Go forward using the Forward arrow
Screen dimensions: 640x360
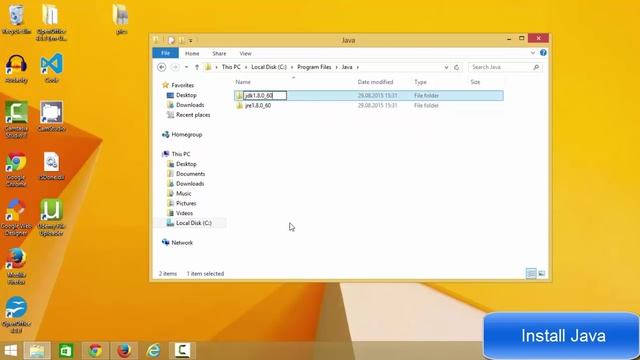click(x=175, y=67)
